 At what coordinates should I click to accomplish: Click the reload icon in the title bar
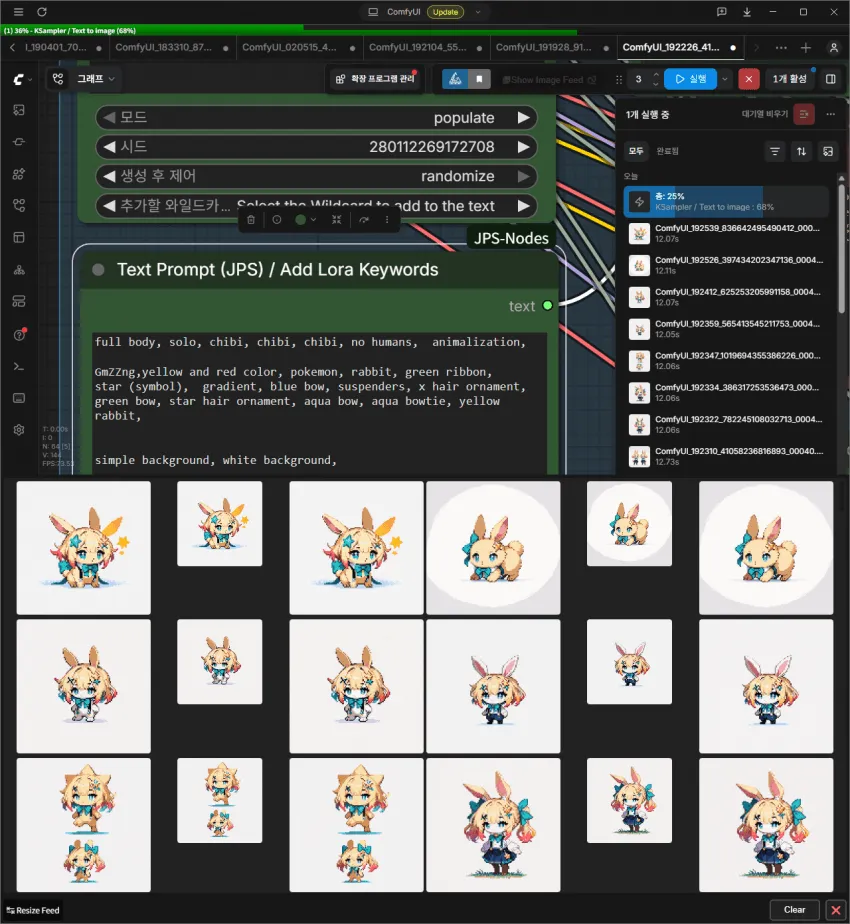pyautogui.click(x=42, y=12)
